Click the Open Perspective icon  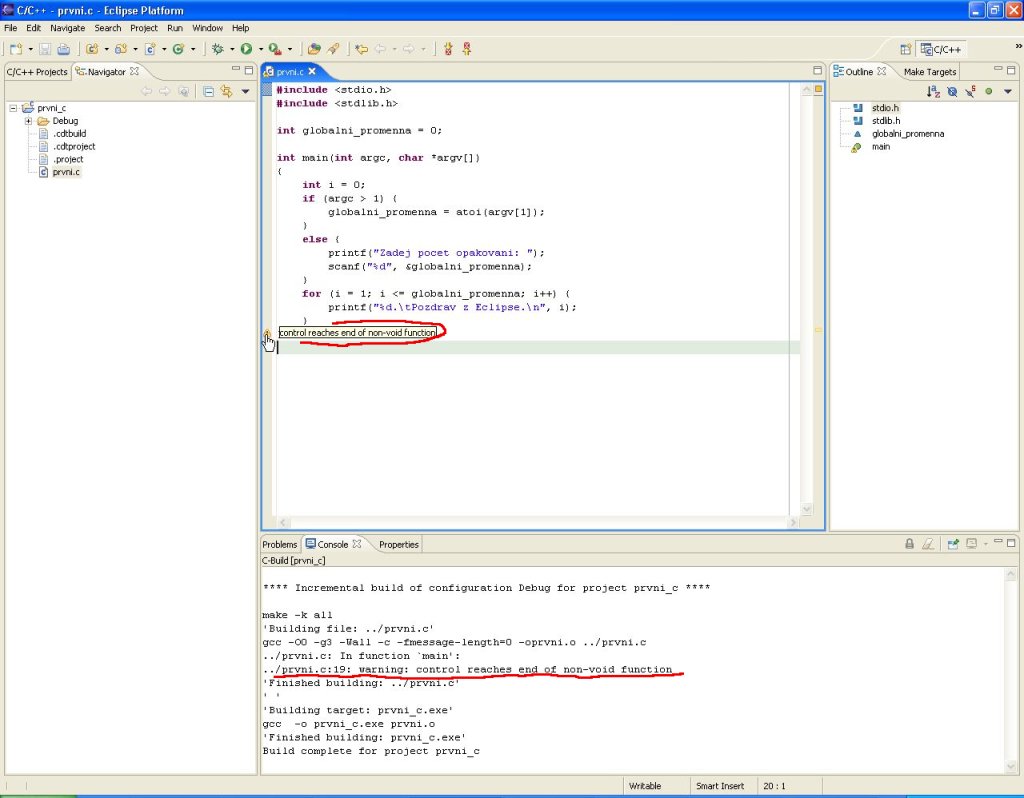905,48
